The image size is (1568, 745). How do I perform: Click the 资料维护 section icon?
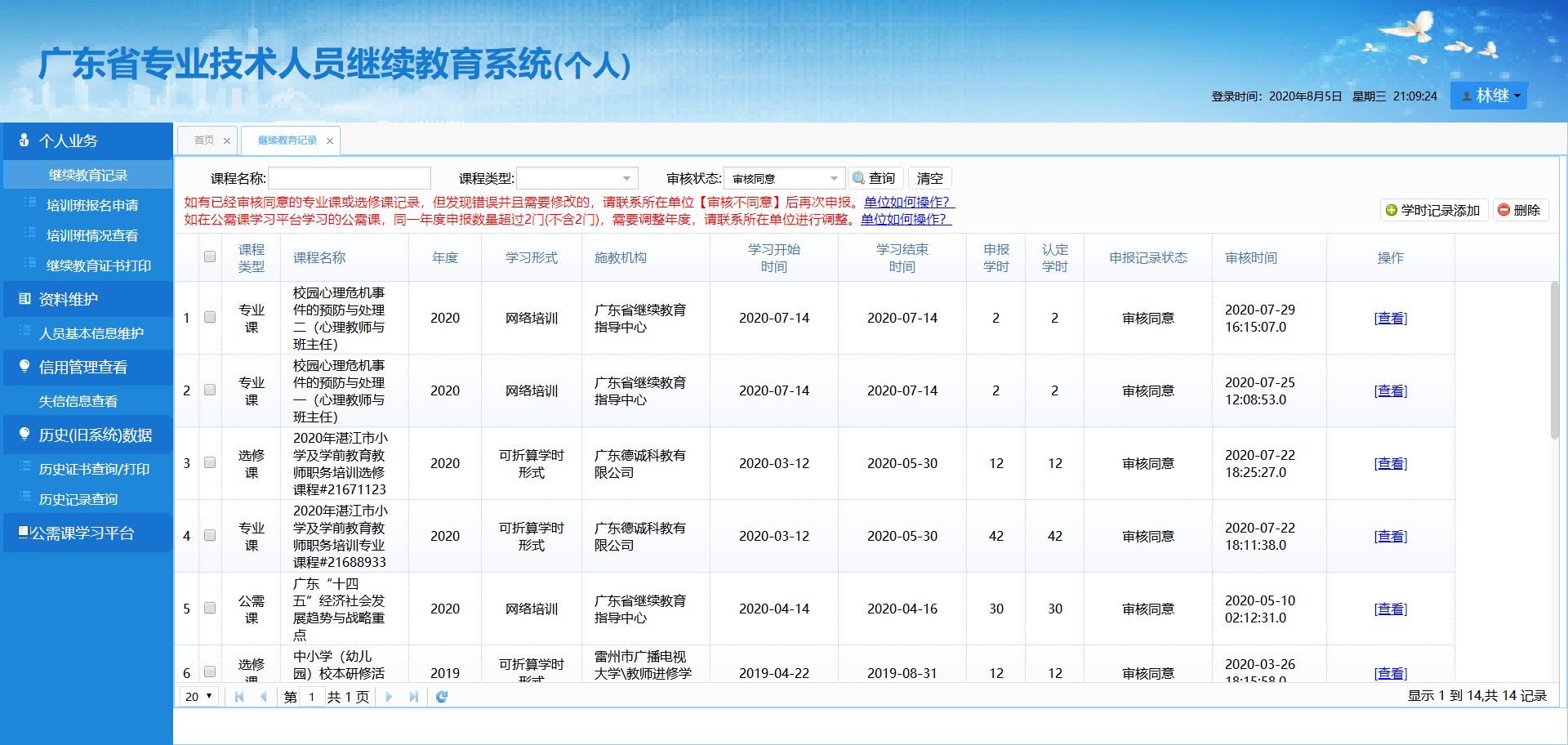[x=24, y=298]
